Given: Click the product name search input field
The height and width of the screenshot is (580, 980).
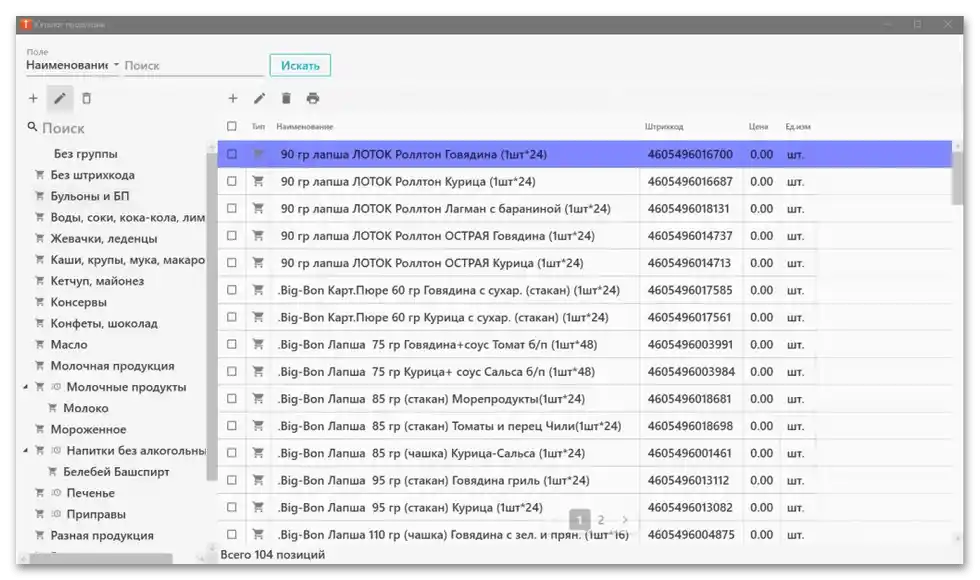Looking at the screenshot, I should click(x=194, y=66).
